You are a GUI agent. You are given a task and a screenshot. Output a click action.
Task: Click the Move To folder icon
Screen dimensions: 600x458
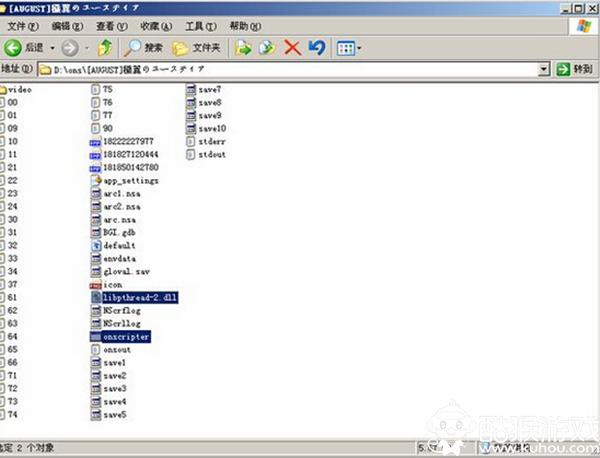243,47
